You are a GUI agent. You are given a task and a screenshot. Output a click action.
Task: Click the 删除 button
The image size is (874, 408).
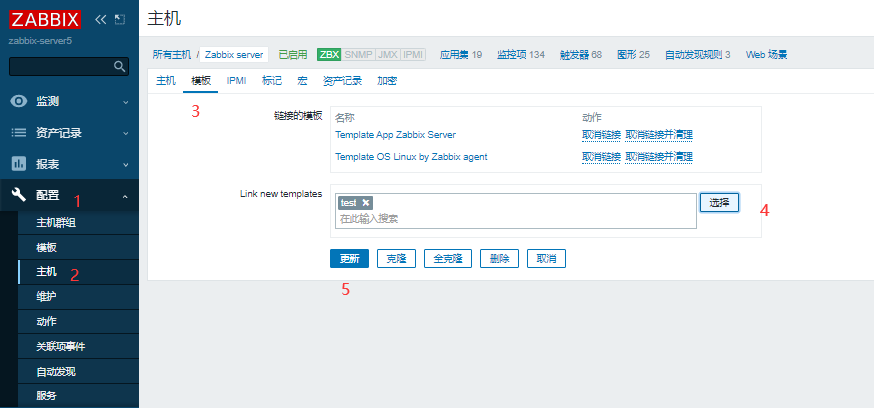click(499, 259)
